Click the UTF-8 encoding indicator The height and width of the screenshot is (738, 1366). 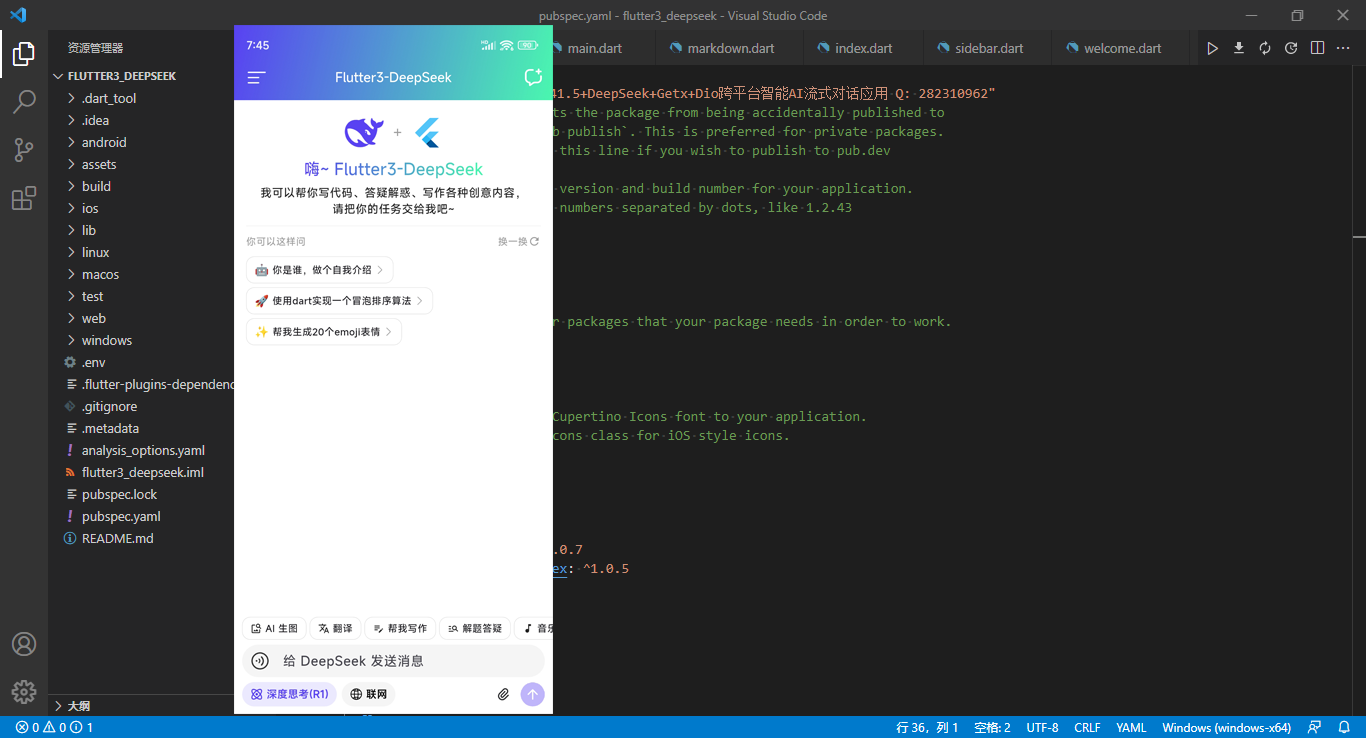[1042, 727]
